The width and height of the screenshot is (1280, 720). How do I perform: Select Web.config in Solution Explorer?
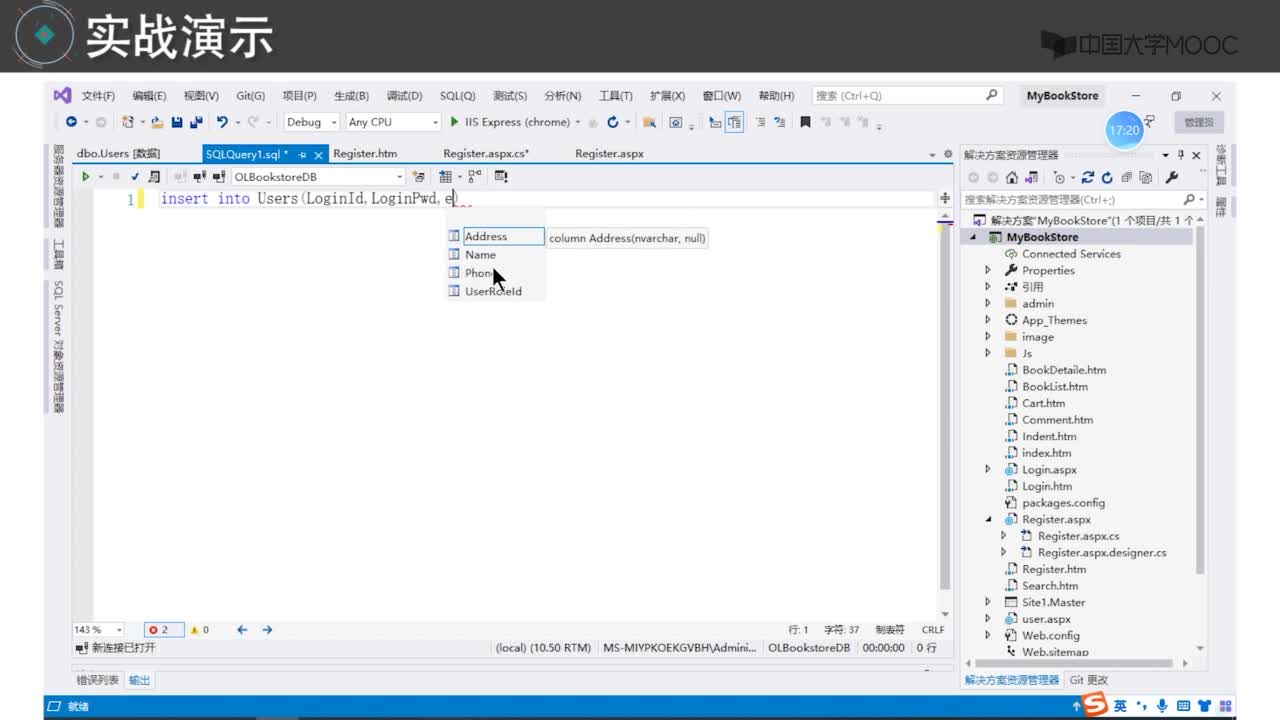1050,636
